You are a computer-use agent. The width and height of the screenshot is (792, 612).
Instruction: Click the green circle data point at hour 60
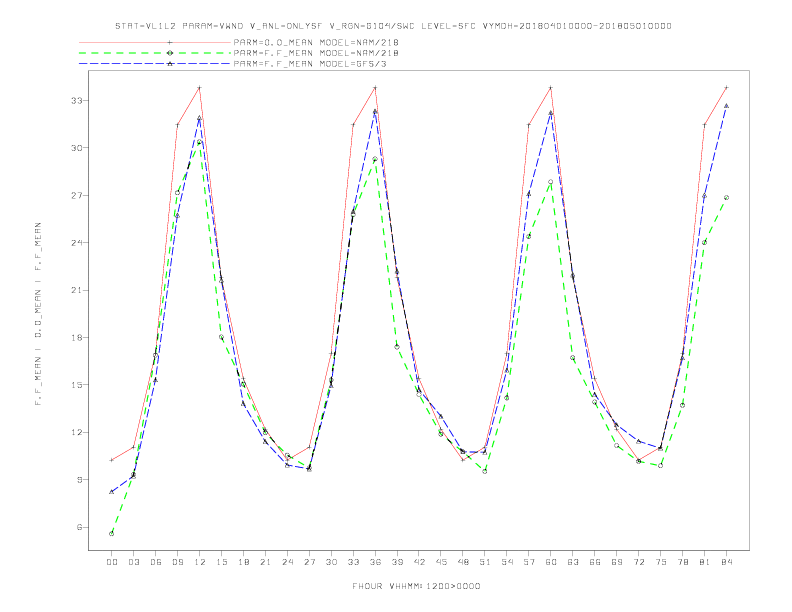point(551,182)
